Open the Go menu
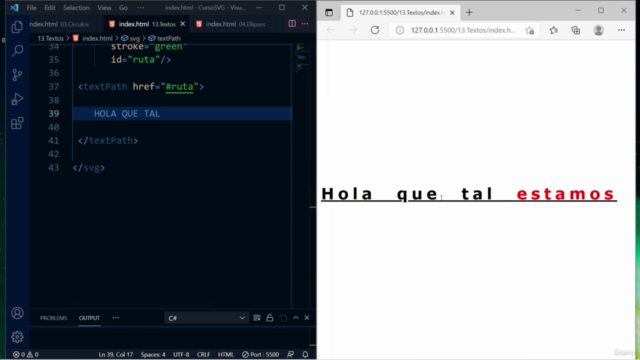This screenshot has height=360, width=640. [x=123, y=8]
